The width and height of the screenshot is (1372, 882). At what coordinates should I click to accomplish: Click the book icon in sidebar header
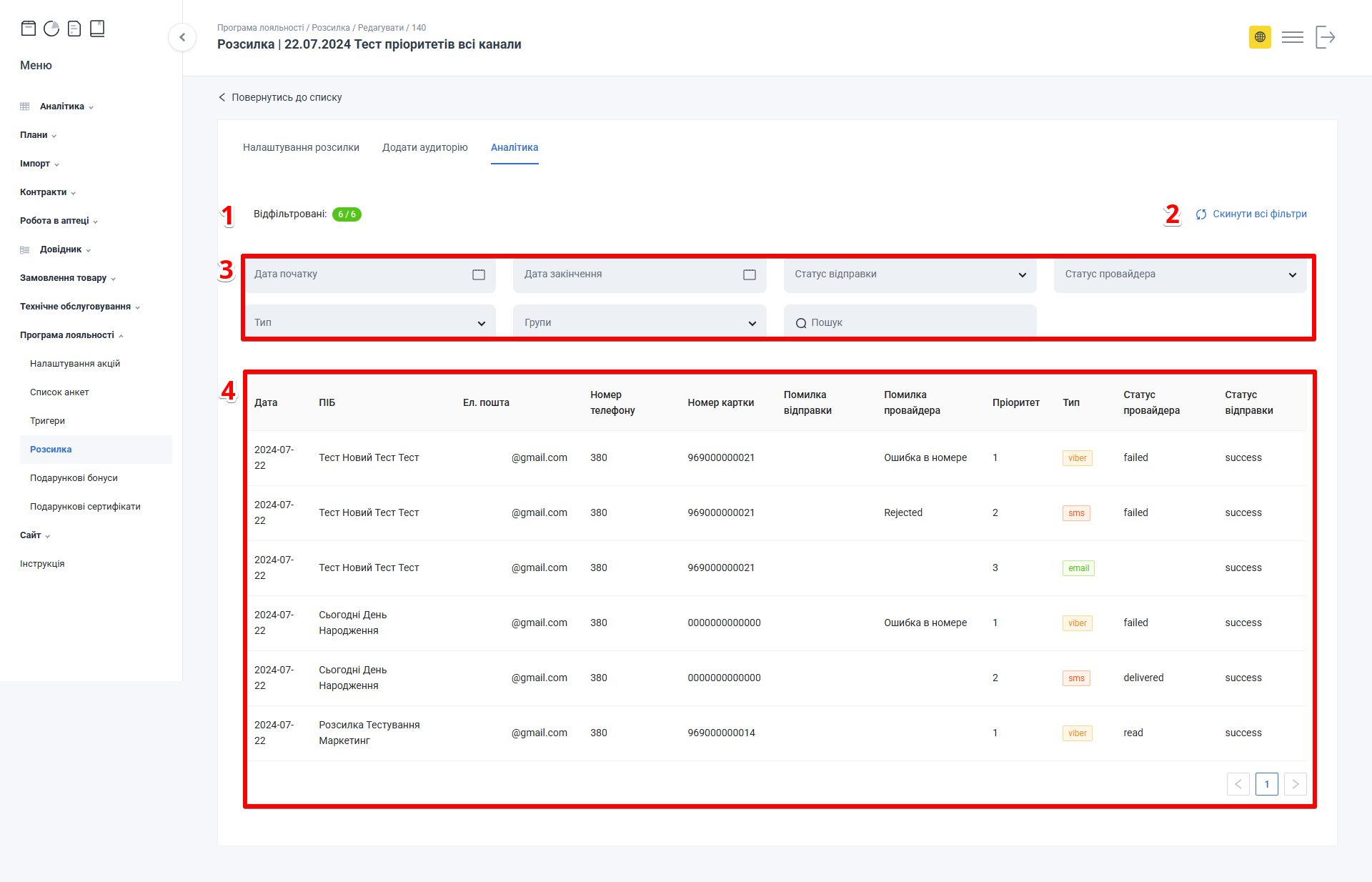tap(97, 29)
